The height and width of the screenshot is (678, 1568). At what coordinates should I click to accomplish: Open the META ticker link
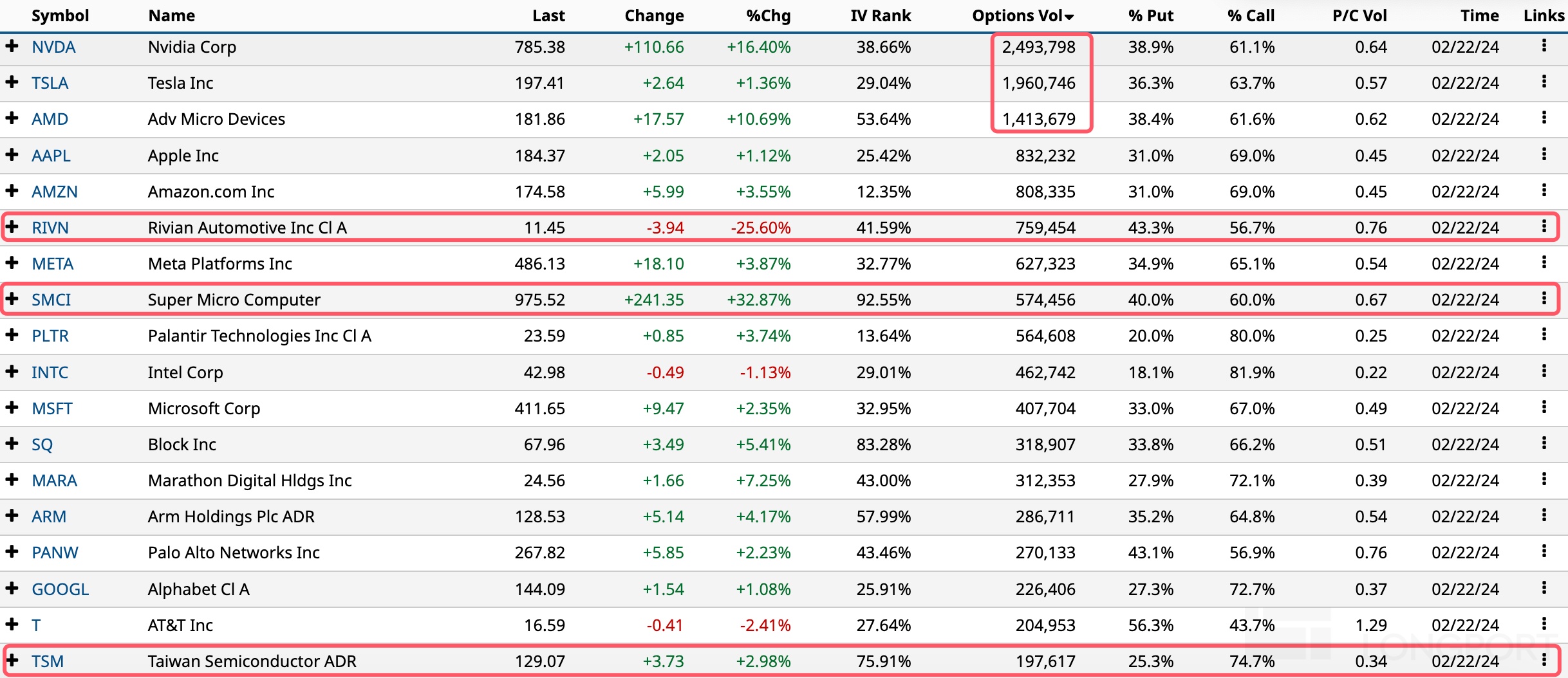pyautogui.click(x=52, y=264)
